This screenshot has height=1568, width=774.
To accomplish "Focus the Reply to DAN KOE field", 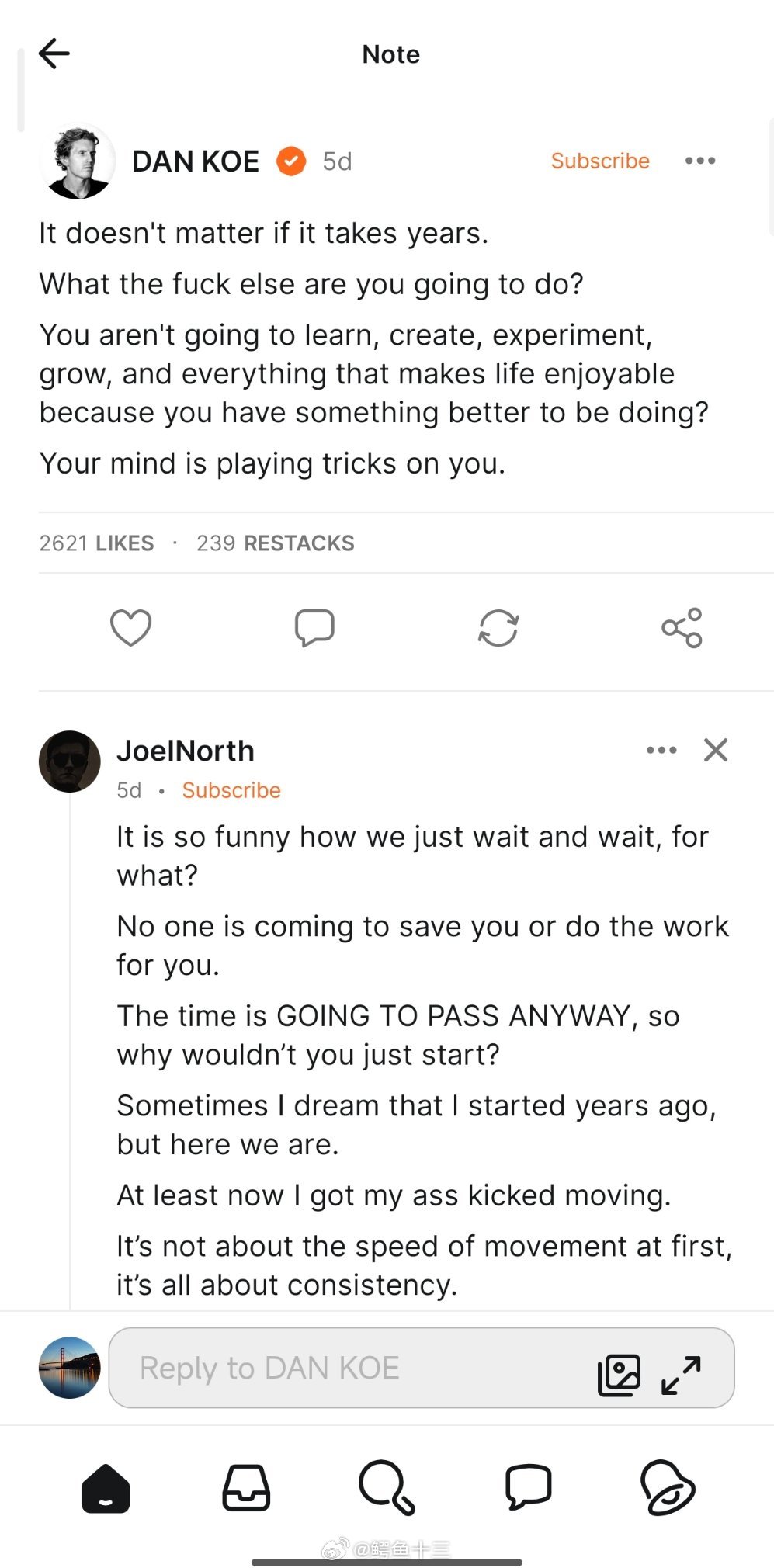I will 349,1368.
